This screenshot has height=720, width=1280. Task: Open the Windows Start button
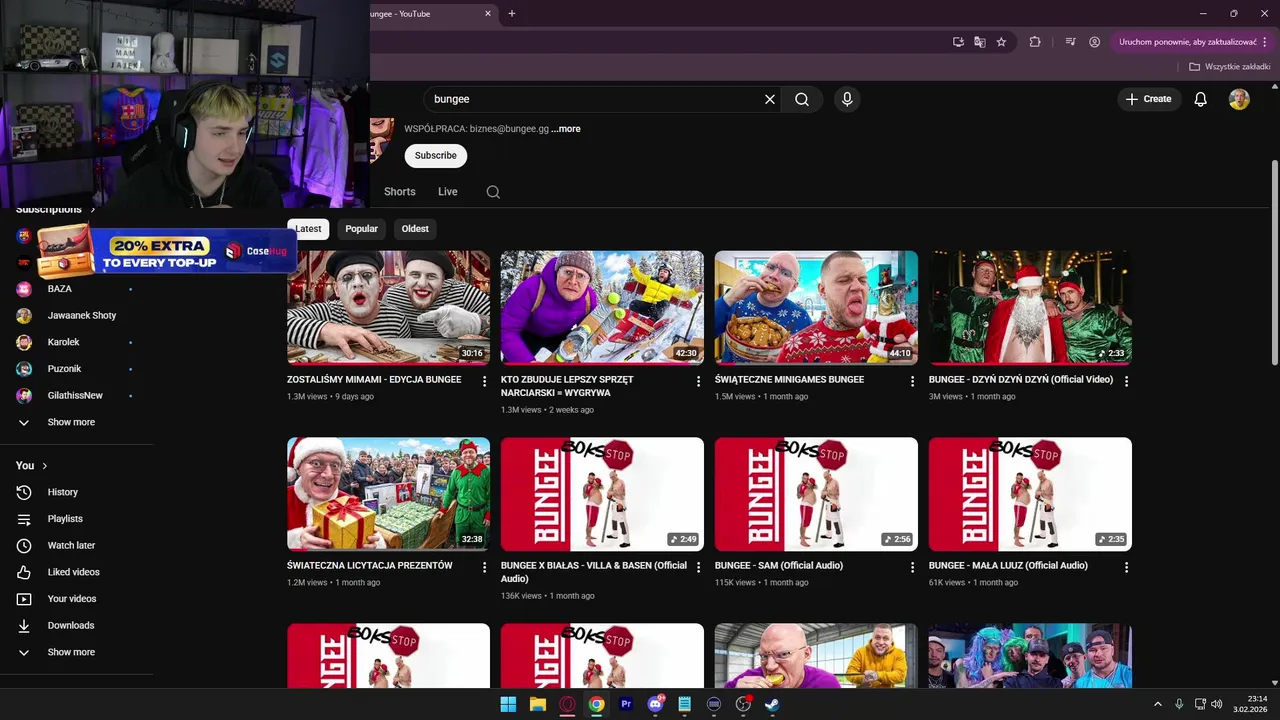pyautogui.click(x=508, y=704)
